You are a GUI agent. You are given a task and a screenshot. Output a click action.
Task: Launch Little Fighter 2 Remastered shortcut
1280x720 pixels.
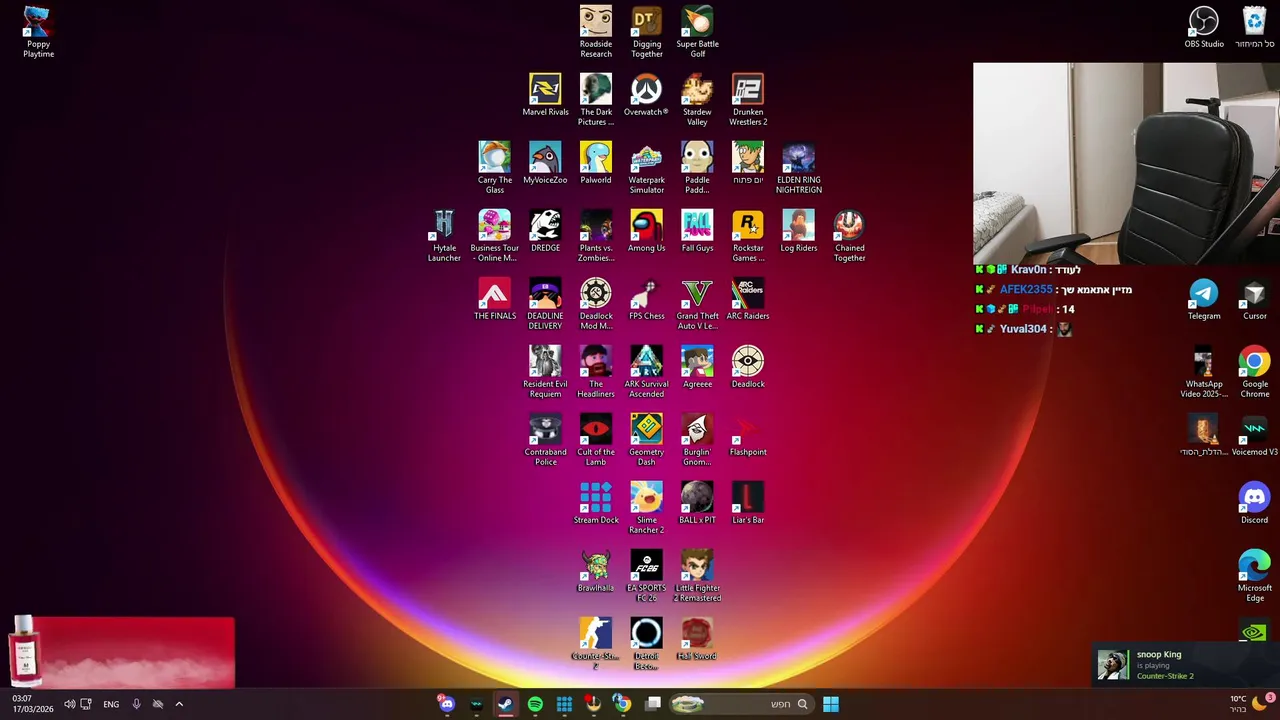697,576
